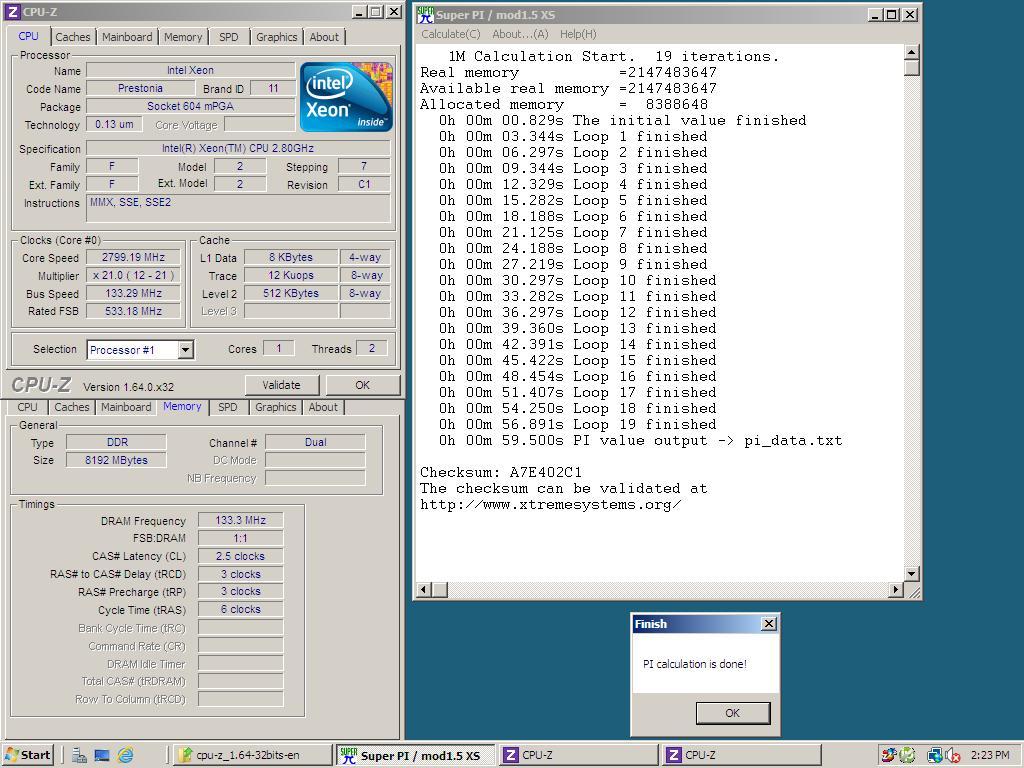Open Graphics tab in top CPU-Z window
The width and height of the screenshot is (1024, 768).
tap(276, 37)
